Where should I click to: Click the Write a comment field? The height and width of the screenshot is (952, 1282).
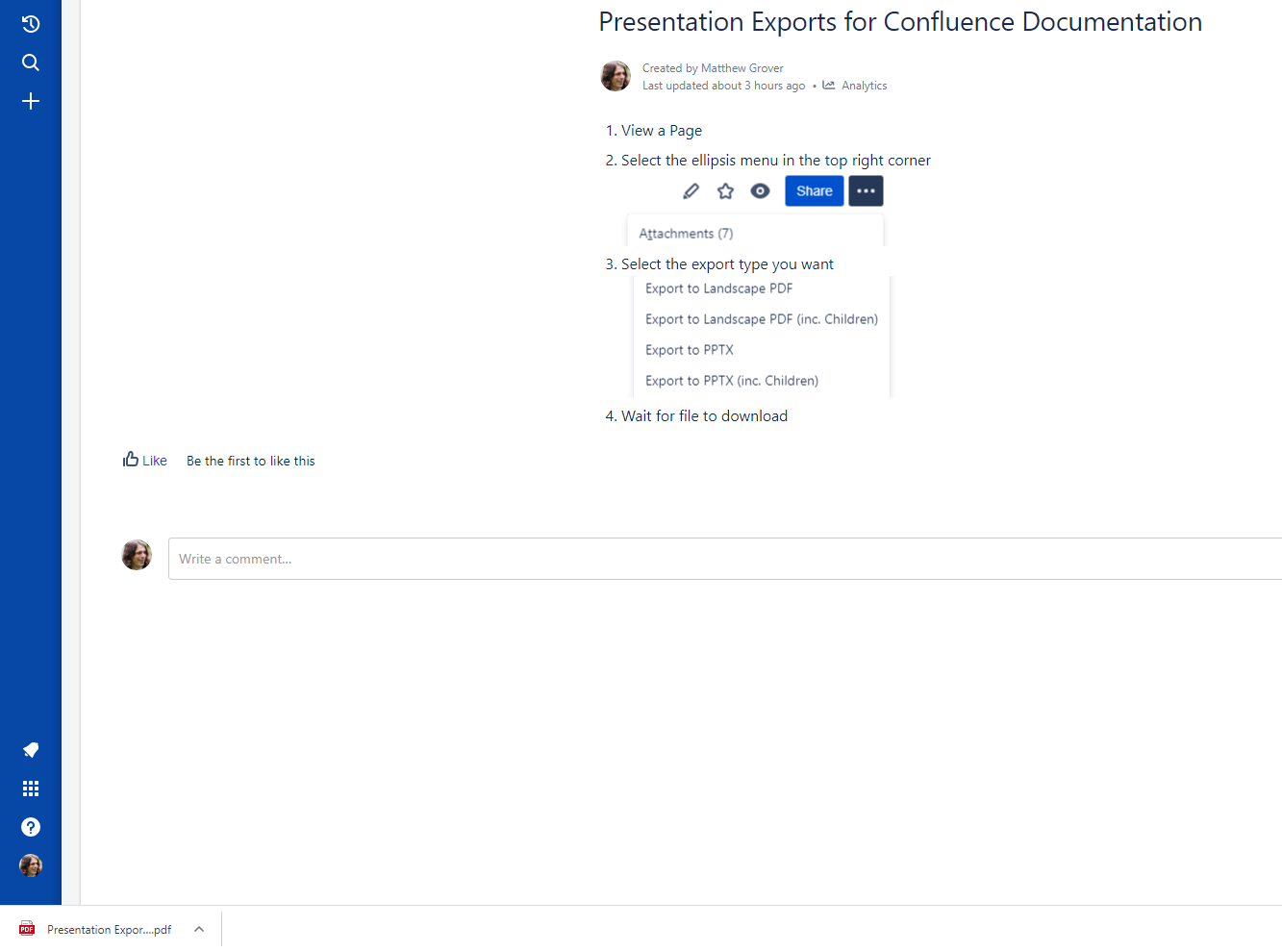[725, 559]
